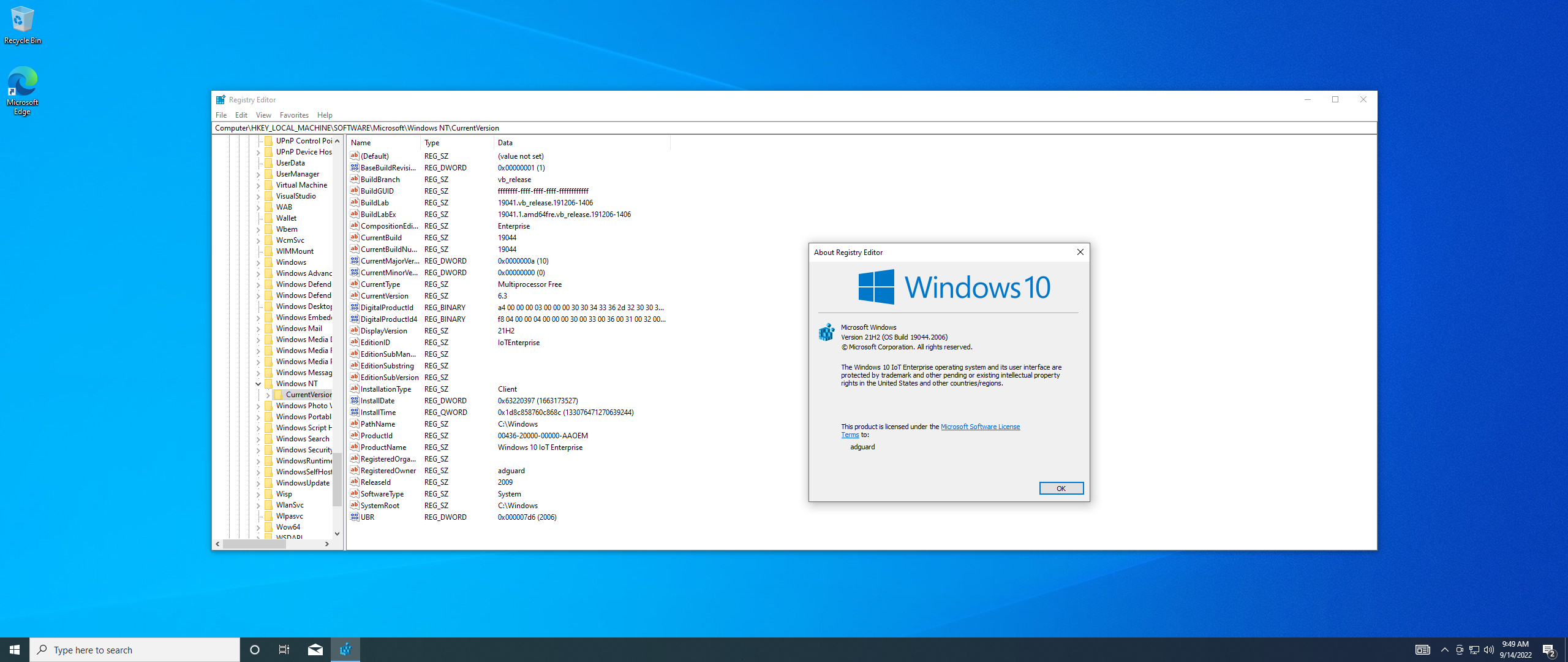The height and width of the screenshot is (662, 1568).
Task: Open the Recycle Bin desktop icon
Action: pos(22,25)
